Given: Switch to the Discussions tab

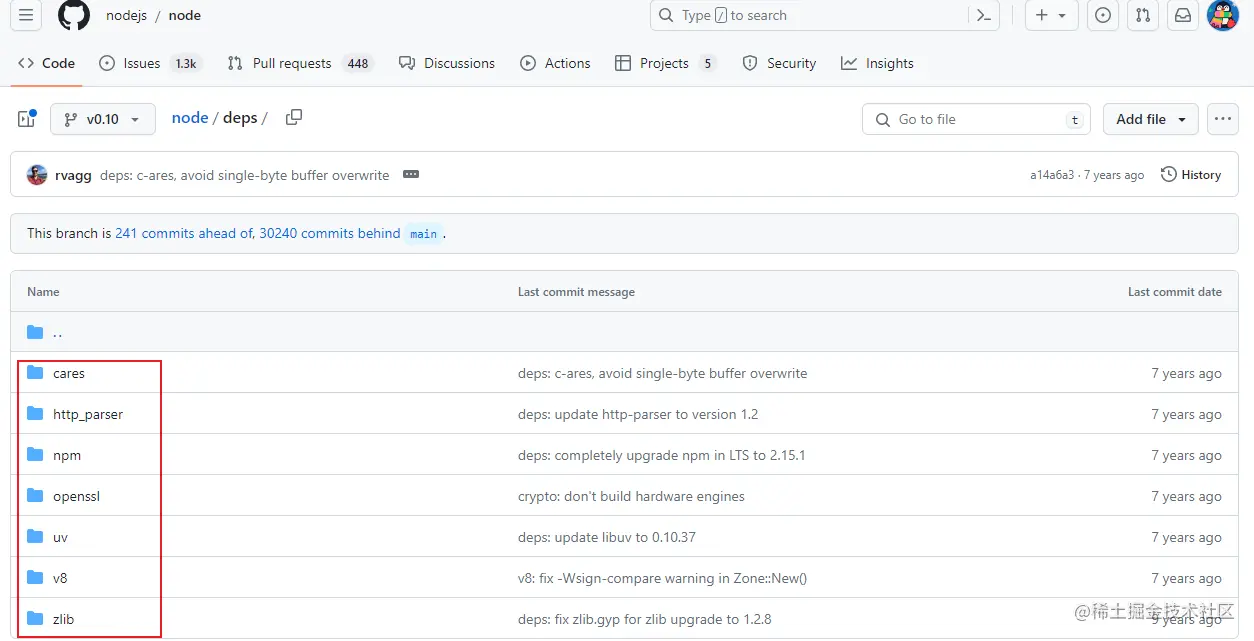Looking at the screenshot, I should click(447, 63).
